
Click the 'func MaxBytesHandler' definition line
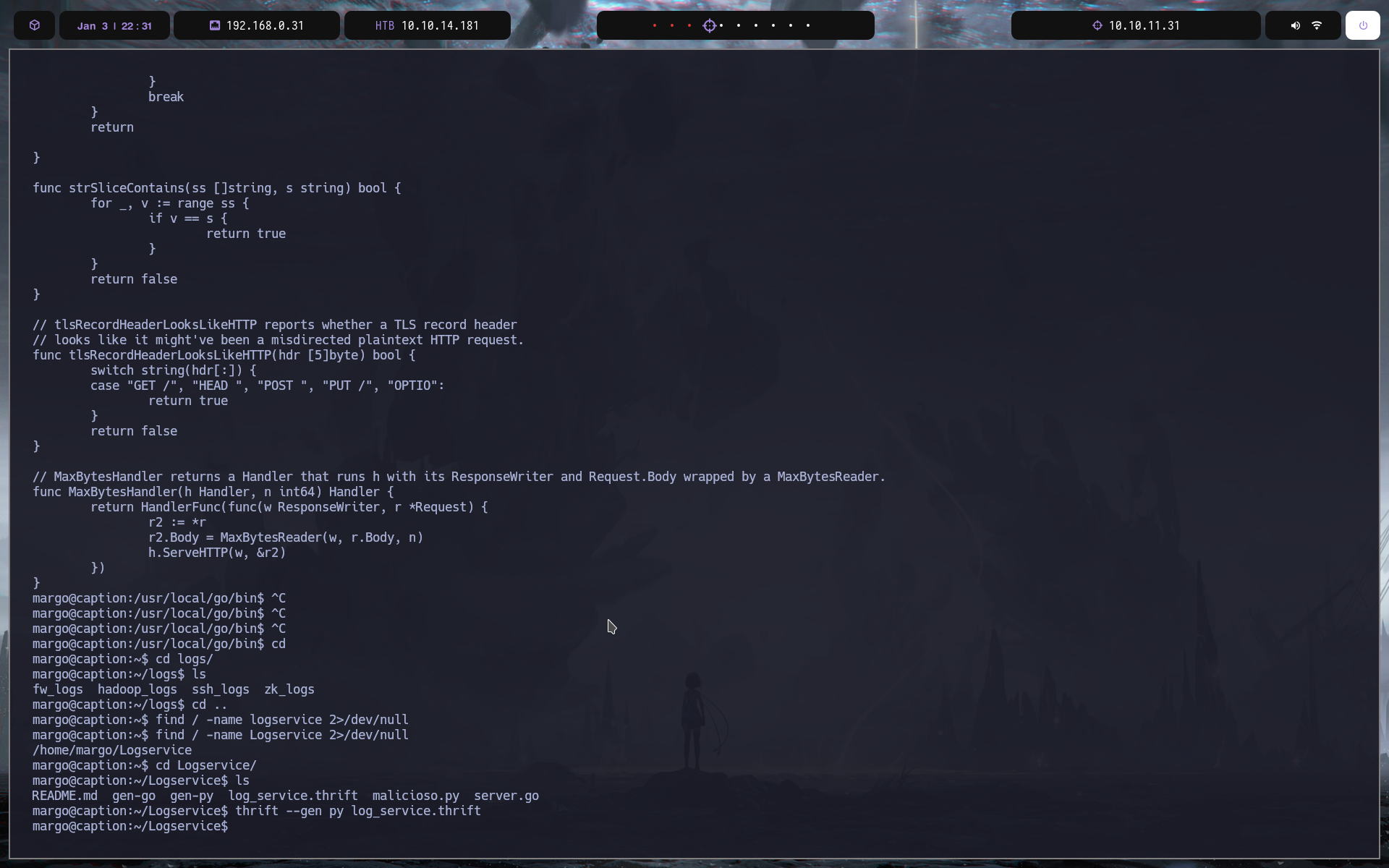213,492
